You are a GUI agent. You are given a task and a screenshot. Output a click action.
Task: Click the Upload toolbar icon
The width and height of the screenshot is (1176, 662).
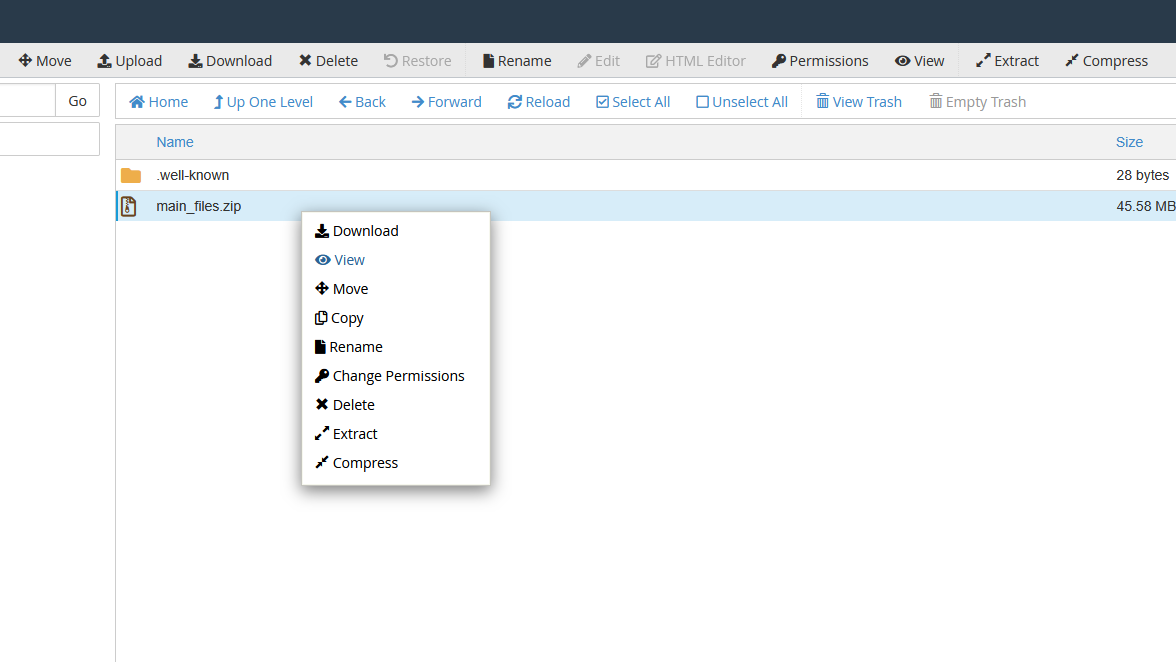(105, 61)
